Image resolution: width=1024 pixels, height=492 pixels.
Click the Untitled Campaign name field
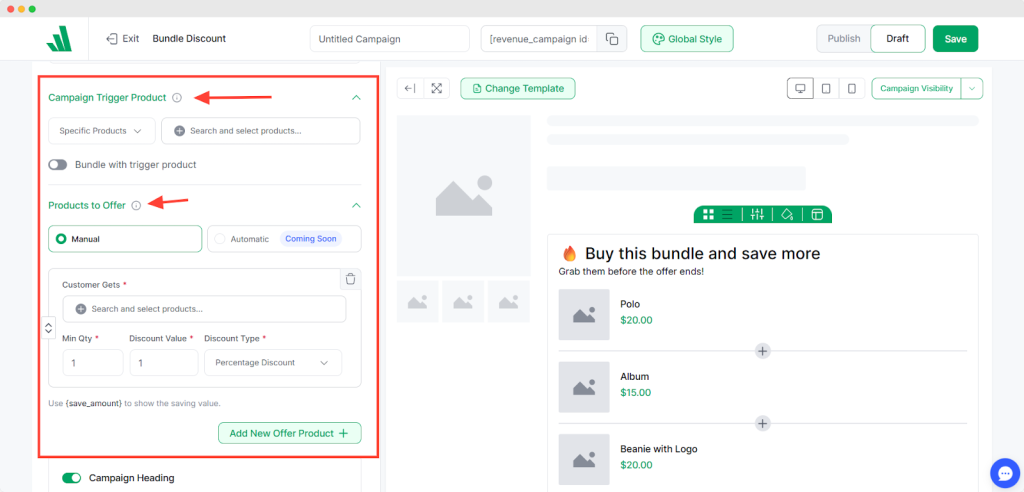pos(389,39)
